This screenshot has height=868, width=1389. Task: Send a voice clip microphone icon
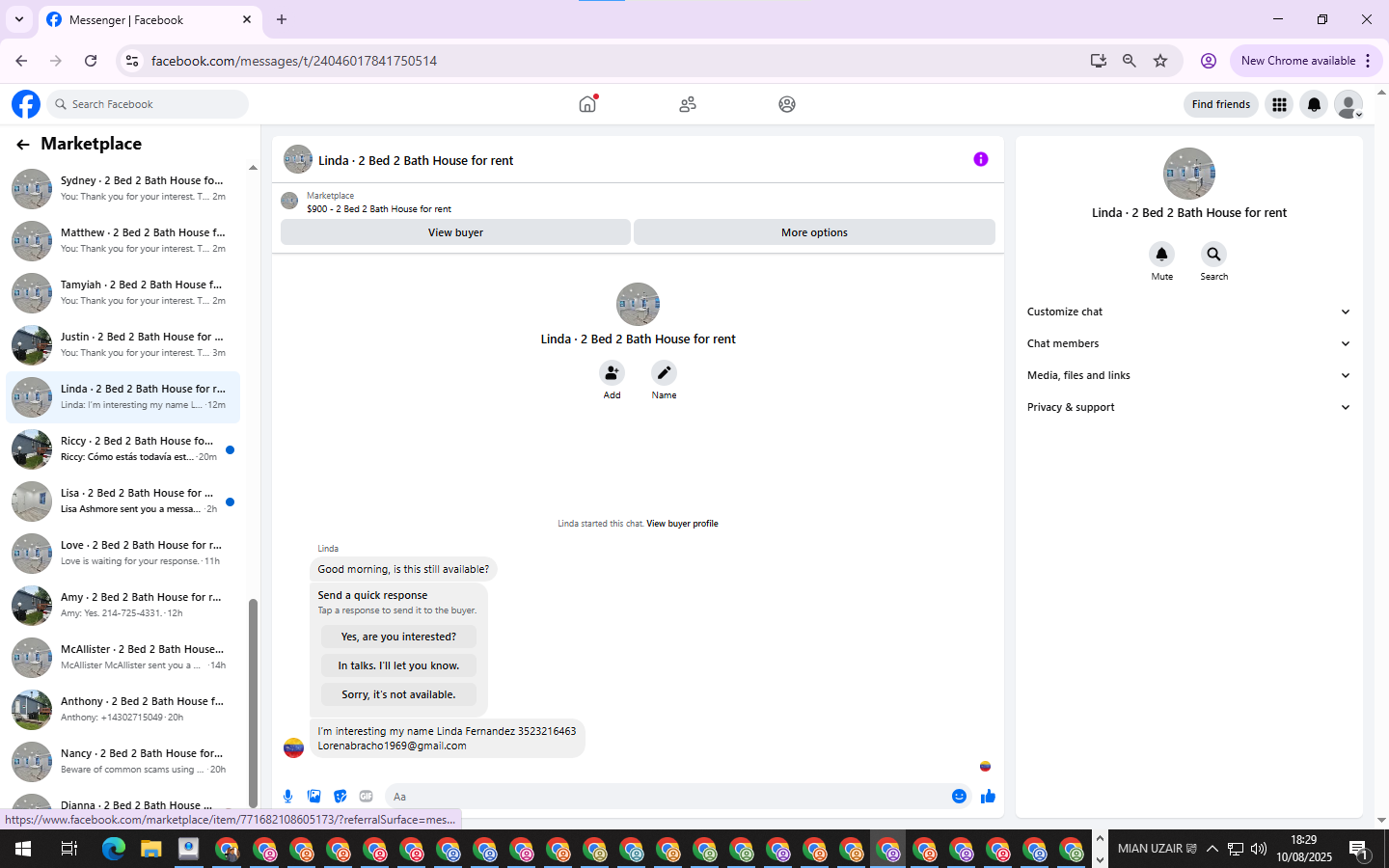coord(287,797)
